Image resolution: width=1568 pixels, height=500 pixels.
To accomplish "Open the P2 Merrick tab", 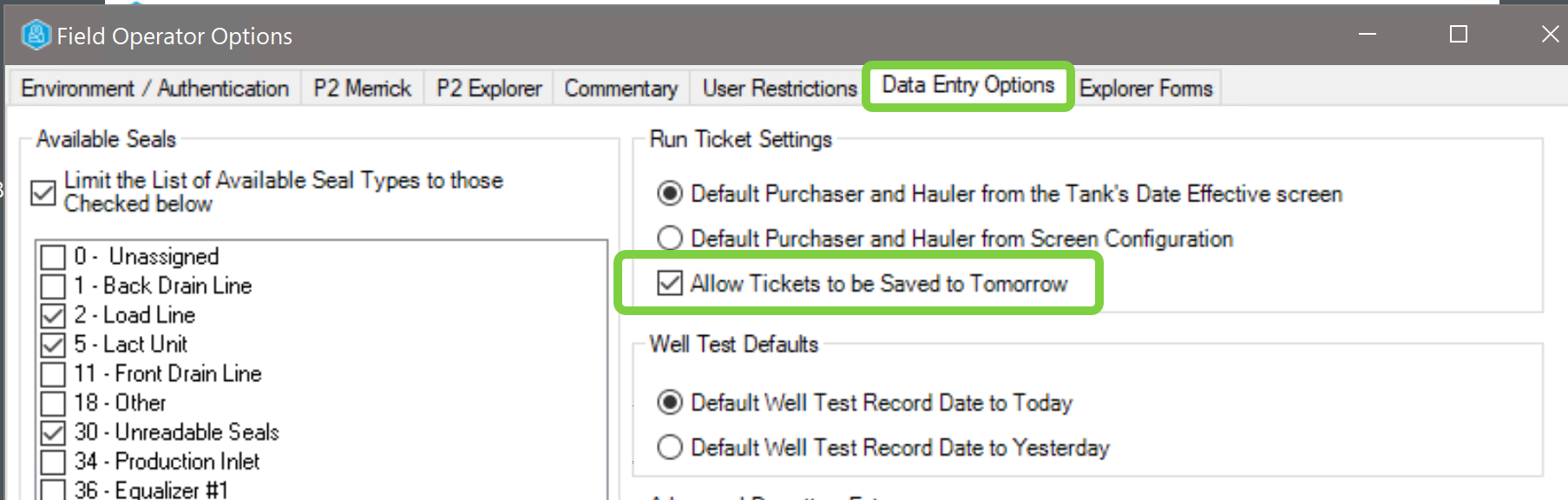I will (x=362, y=89).
